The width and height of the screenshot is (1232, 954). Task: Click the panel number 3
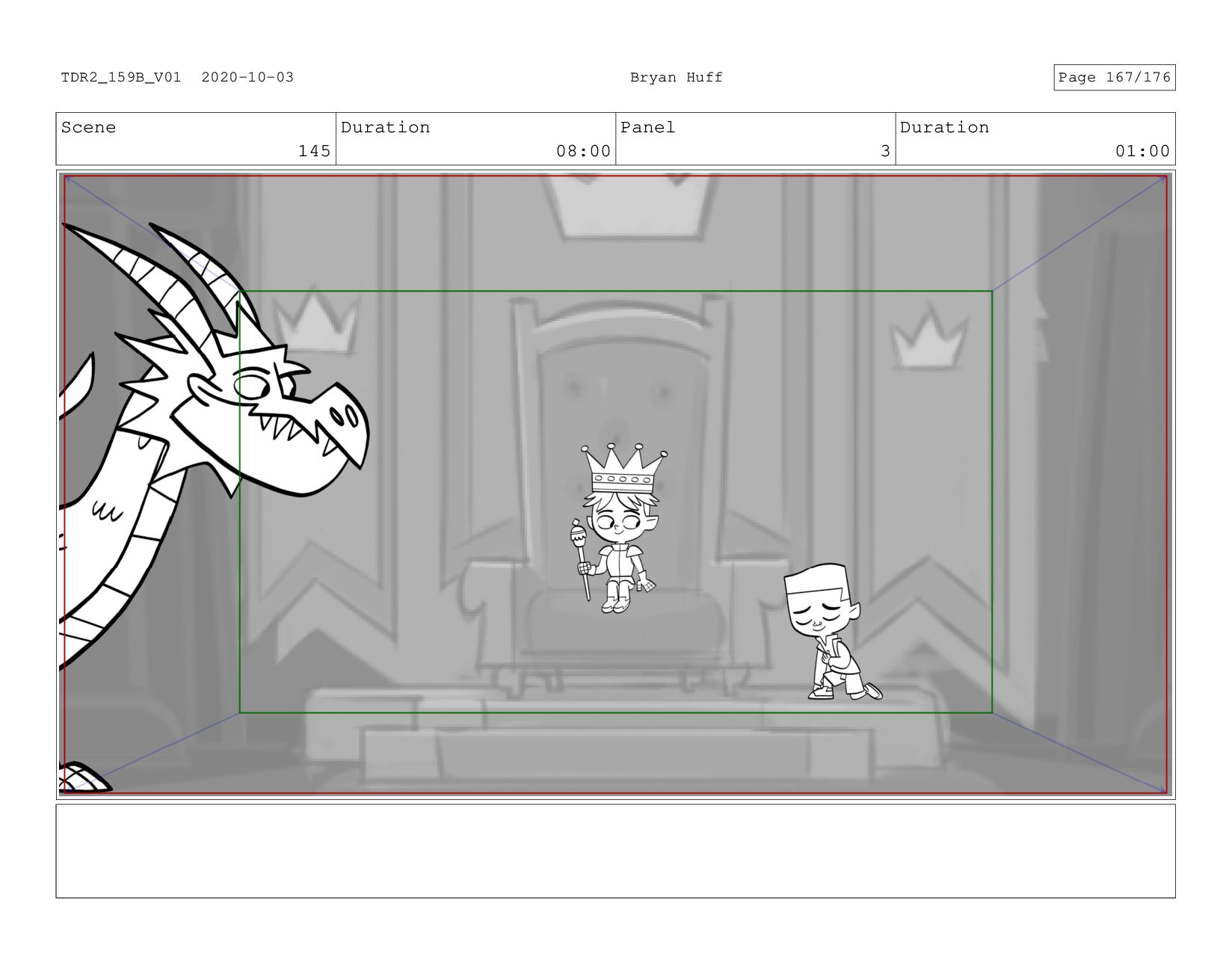coord(885,151)
